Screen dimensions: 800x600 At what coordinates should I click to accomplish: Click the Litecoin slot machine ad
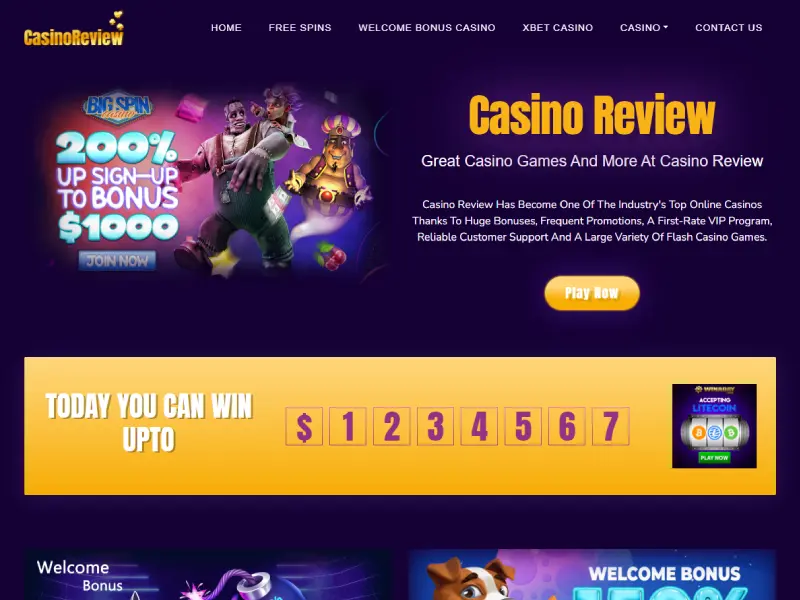point(714,426)
